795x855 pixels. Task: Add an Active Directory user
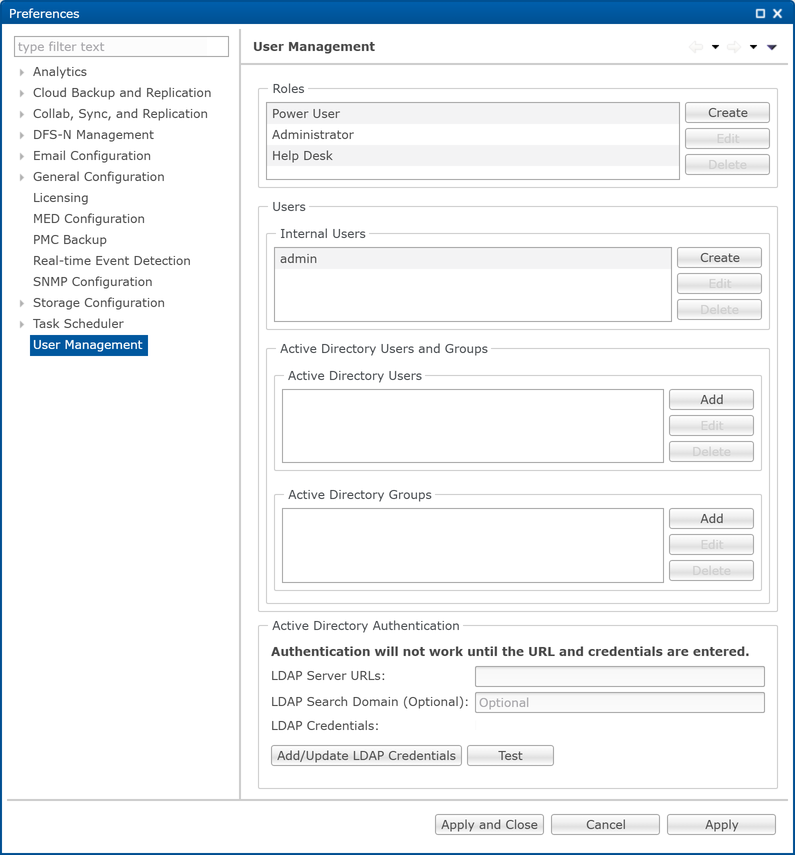pos(711,400)
